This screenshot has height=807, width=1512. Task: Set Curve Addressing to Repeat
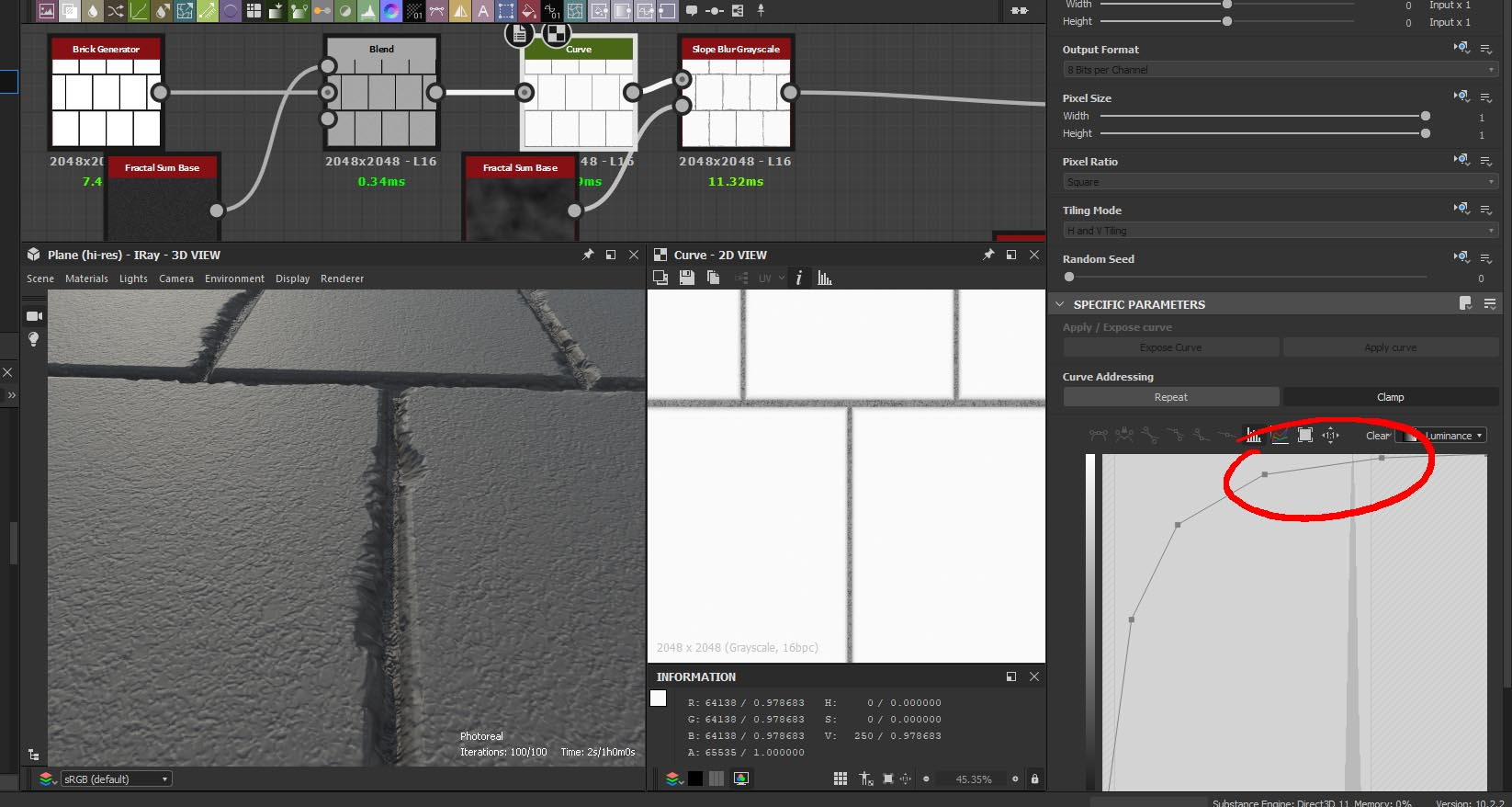[1170, 397]
